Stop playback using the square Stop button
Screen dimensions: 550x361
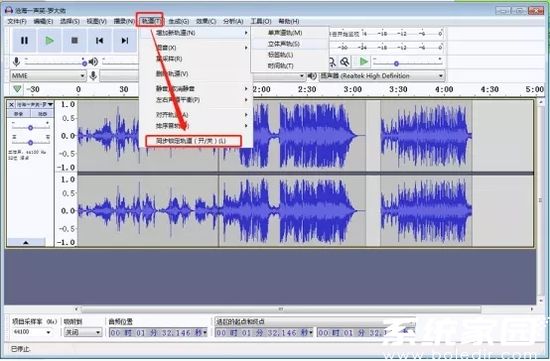74,41
